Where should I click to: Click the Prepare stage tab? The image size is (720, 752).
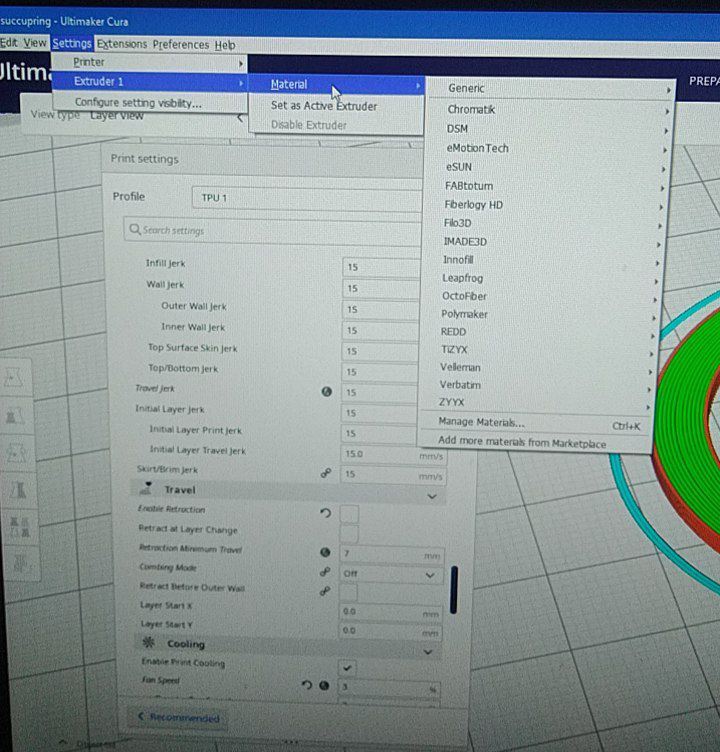(704, 81)
